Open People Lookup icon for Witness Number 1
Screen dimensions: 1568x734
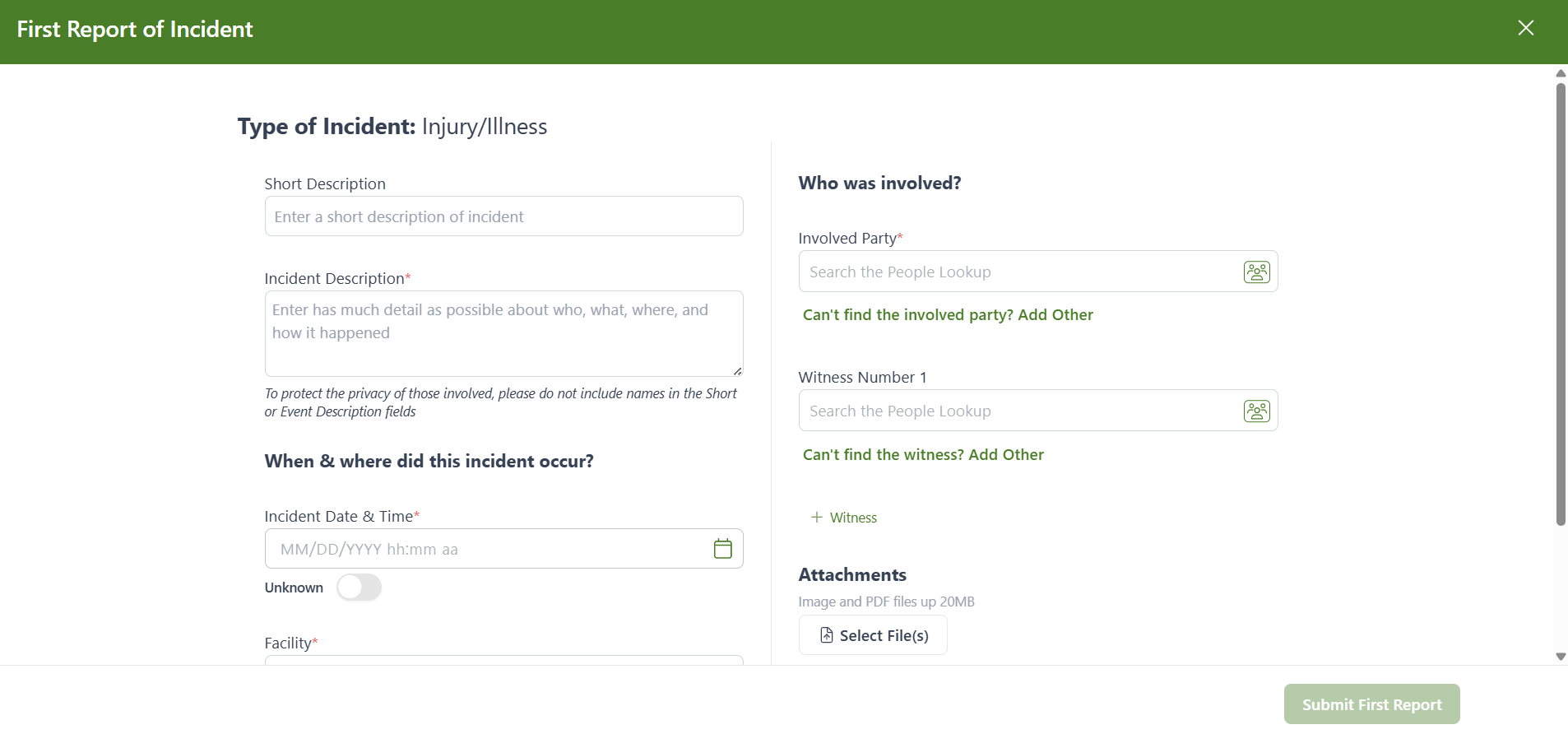[x=1256, y=411]
